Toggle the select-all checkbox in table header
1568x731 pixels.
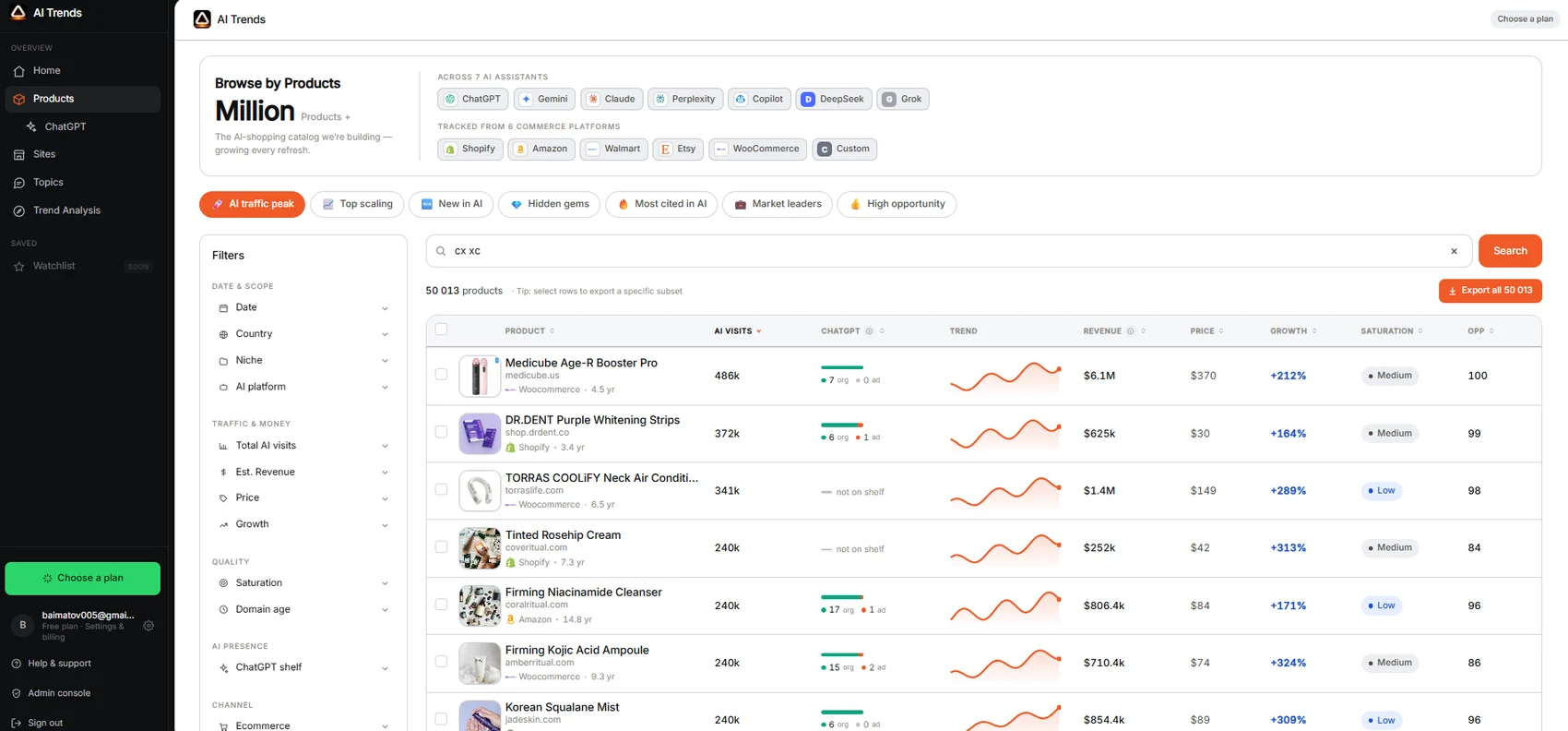click(441, 330)
